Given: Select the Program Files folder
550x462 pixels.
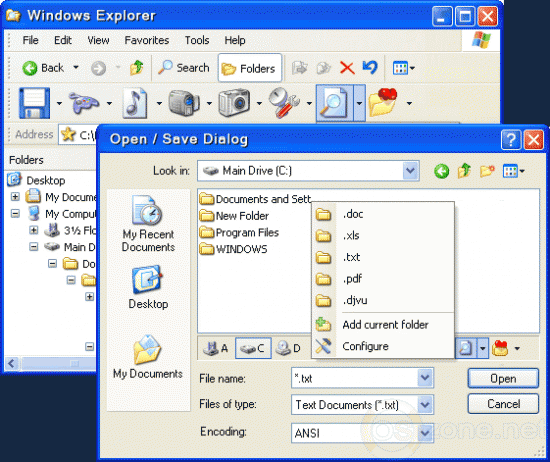Looking at the screenshot, I should click(239, 233).
